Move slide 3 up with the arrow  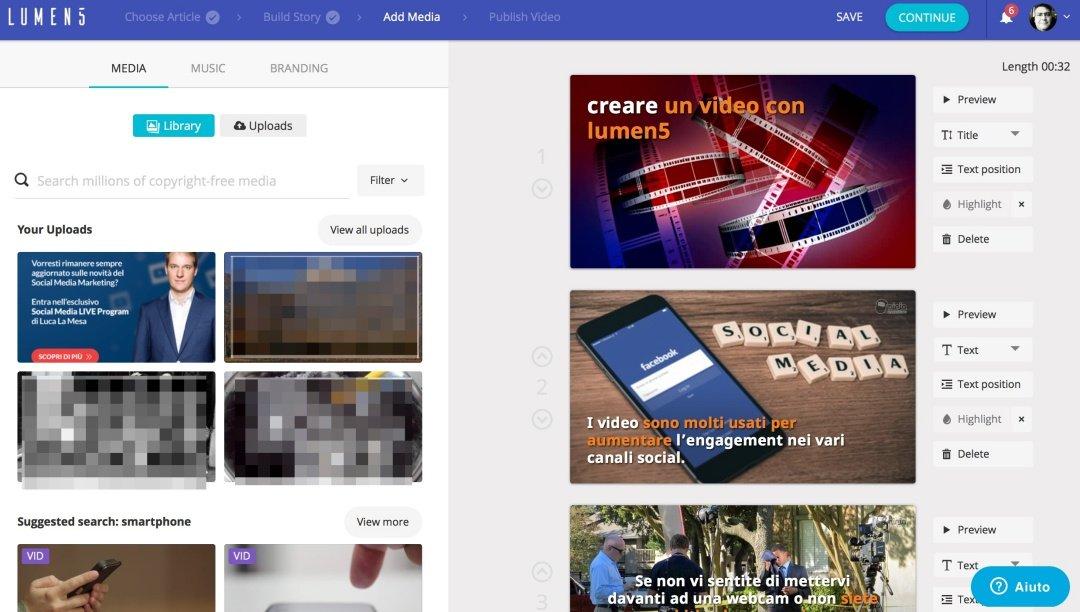[x=542, y=571]
